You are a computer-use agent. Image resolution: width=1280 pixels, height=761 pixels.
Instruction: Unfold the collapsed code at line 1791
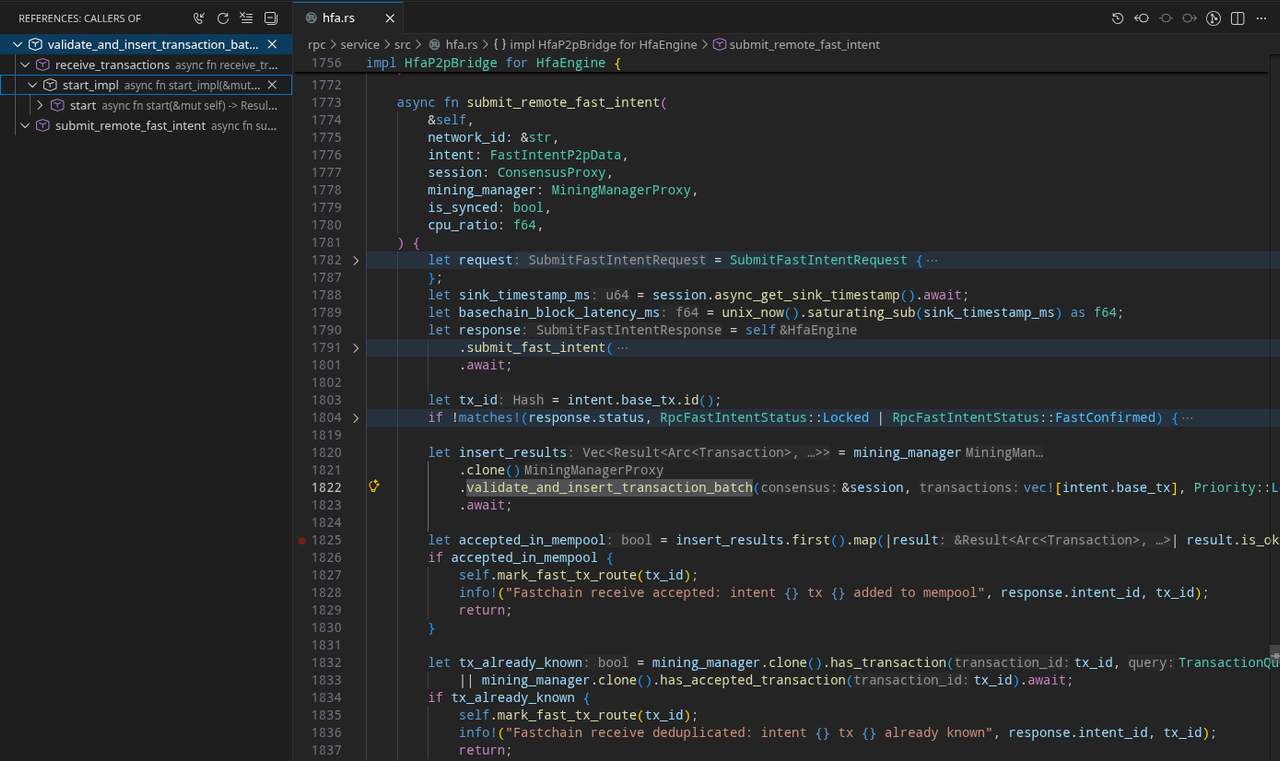(356, 348)
